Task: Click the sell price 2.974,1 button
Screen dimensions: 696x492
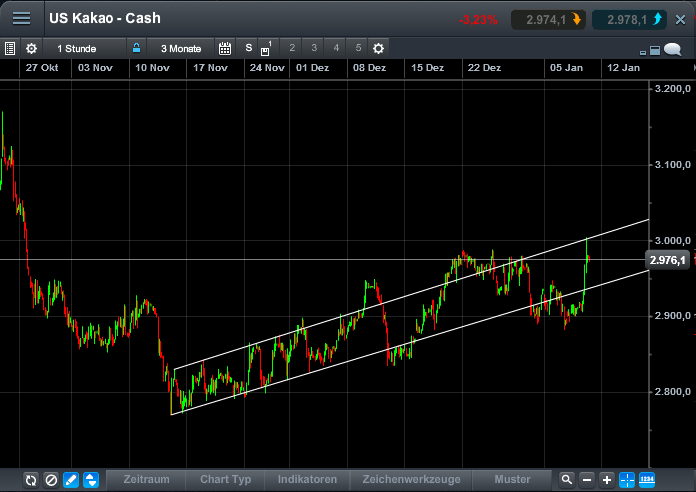Action: point(548,19)
